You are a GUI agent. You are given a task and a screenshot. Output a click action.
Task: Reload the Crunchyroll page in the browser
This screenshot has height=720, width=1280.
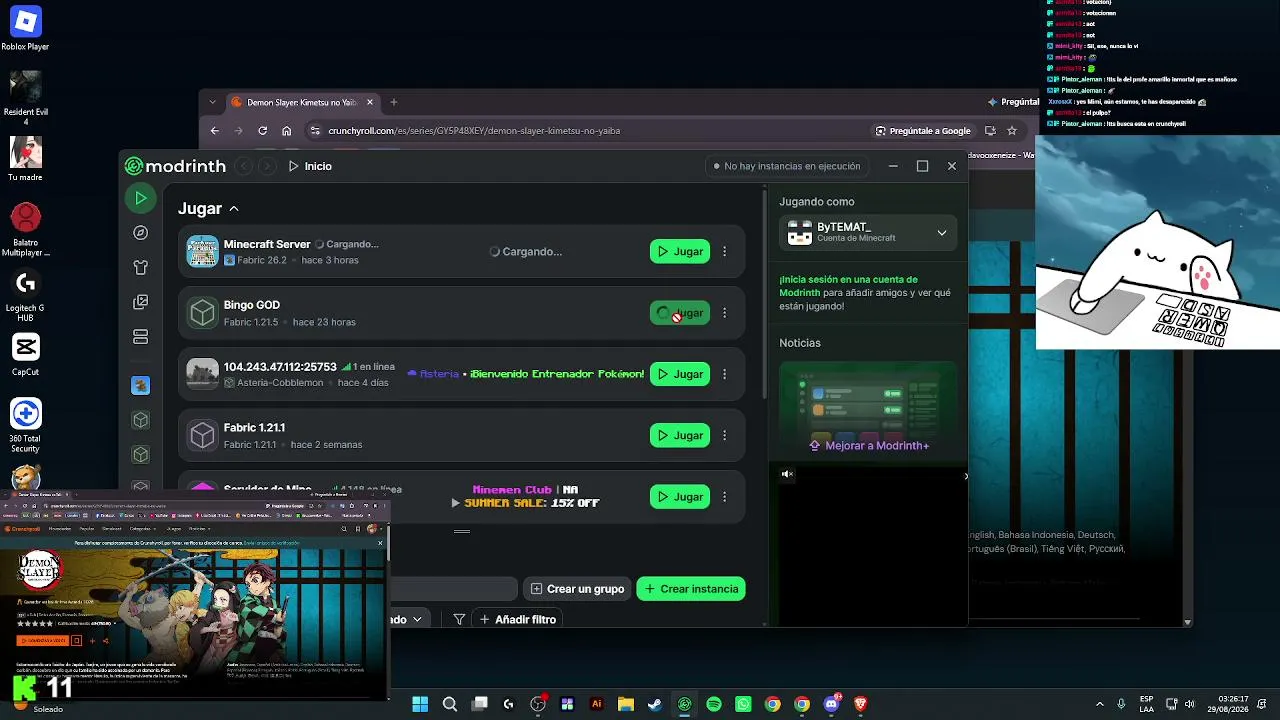coord(262,131)
